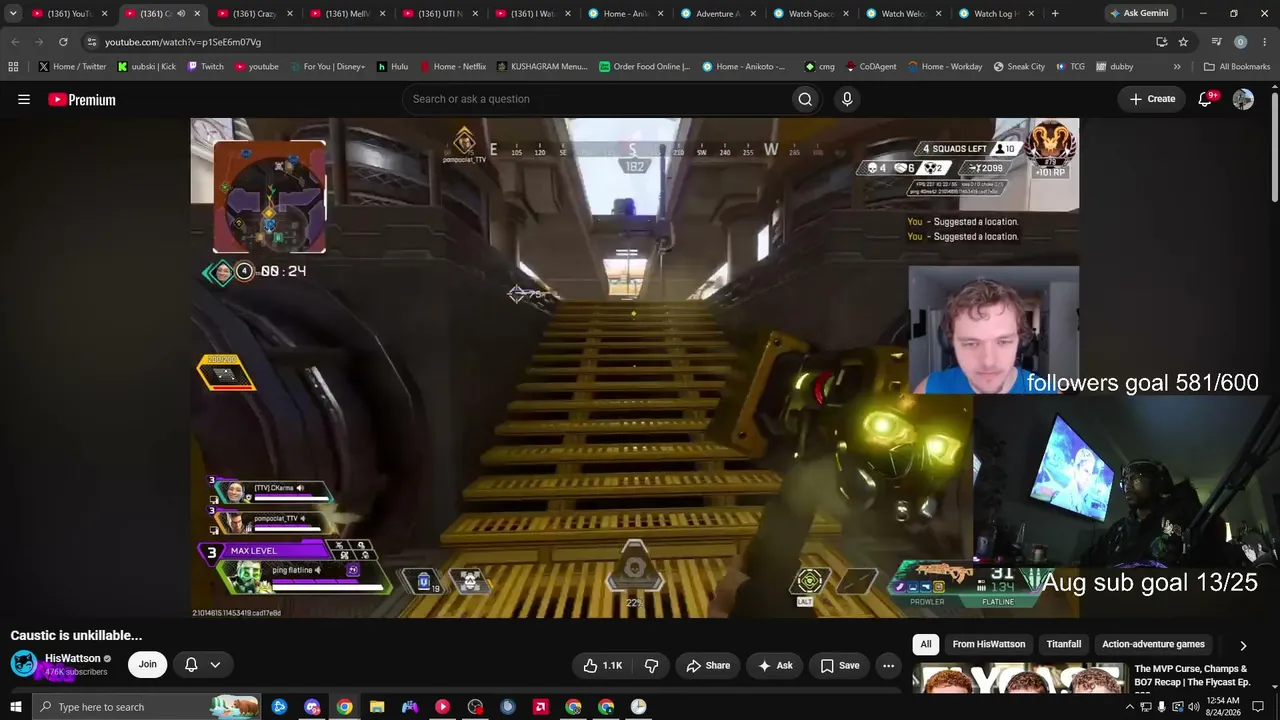Open the "Home - Workday" bookmark
The image size is (1280, 720).
(x=945, y=67)
